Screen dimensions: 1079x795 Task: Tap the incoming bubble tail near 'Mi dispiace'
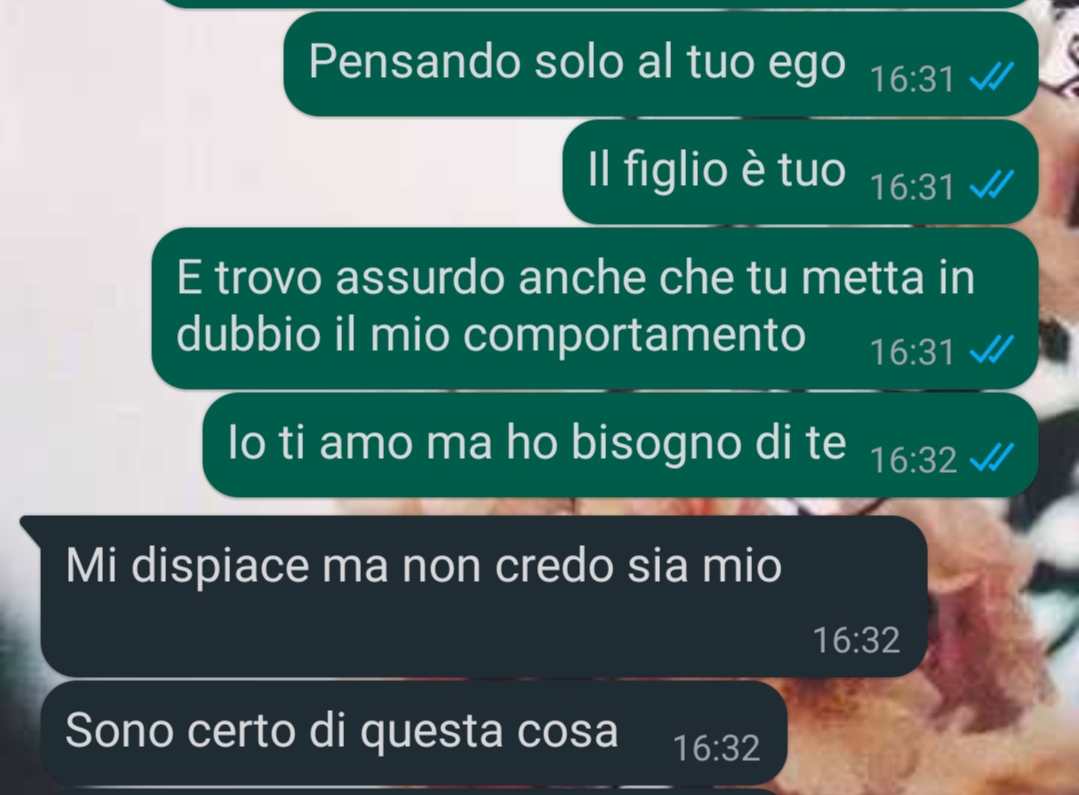coord(31,526)
